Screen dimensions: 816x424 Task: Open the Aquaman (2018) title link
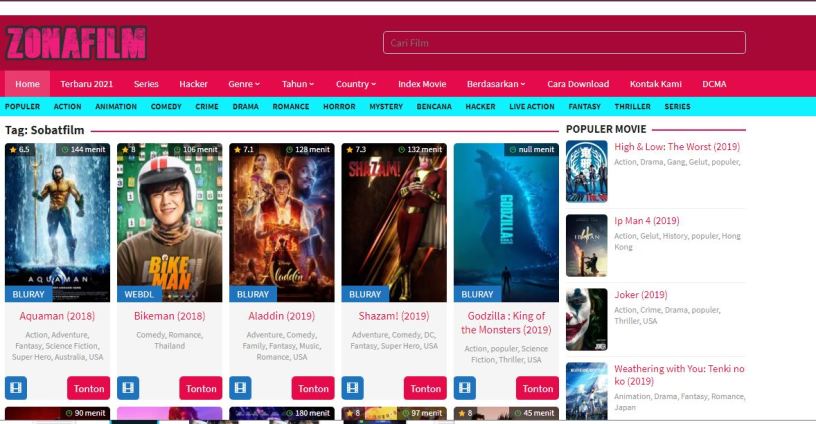click(x=57, y=316)
